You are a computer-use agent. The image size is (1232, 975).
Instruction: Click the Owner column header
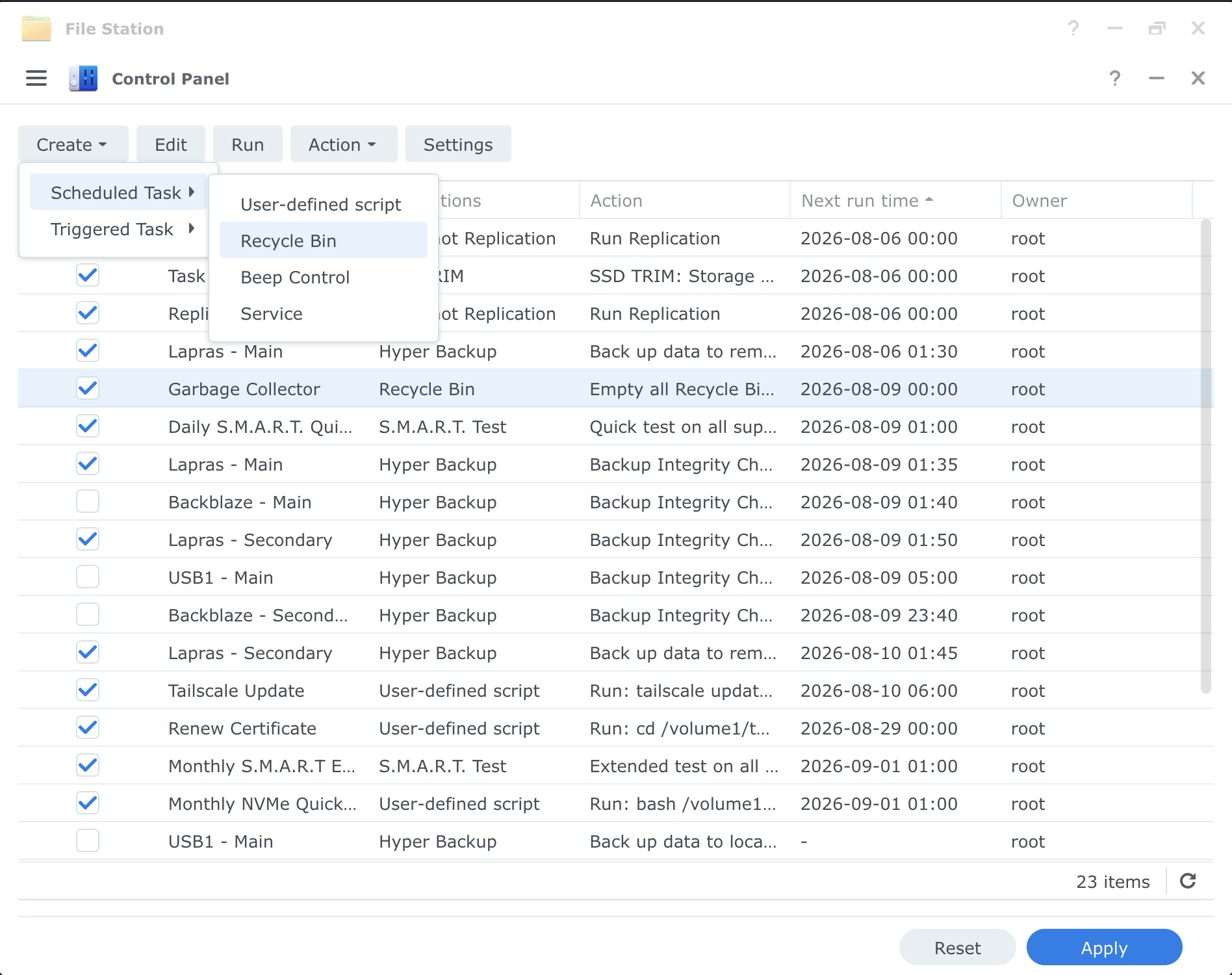pyautogui.click(x=1096, y=201)
